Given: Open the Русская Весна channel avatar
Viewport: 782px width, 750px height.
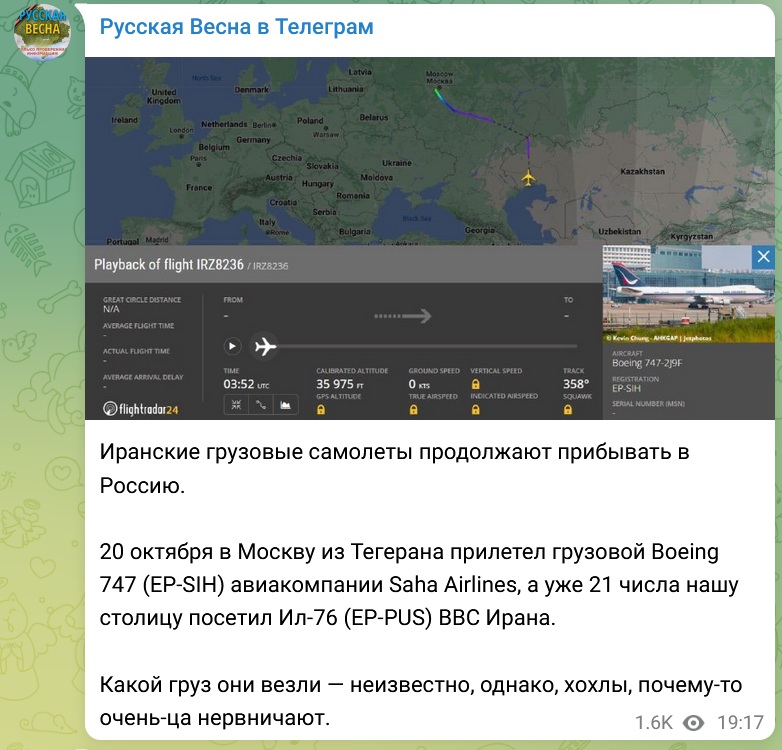Looking at the screenshot, I should click(42, 31).
